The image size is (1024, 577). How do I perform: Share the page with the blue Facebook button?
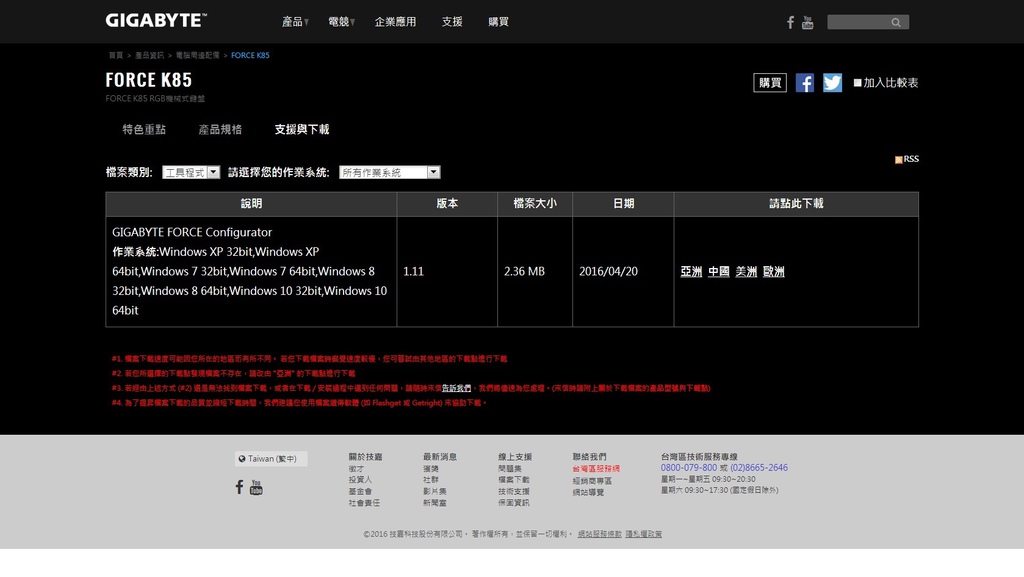click(x=805, y=83)
